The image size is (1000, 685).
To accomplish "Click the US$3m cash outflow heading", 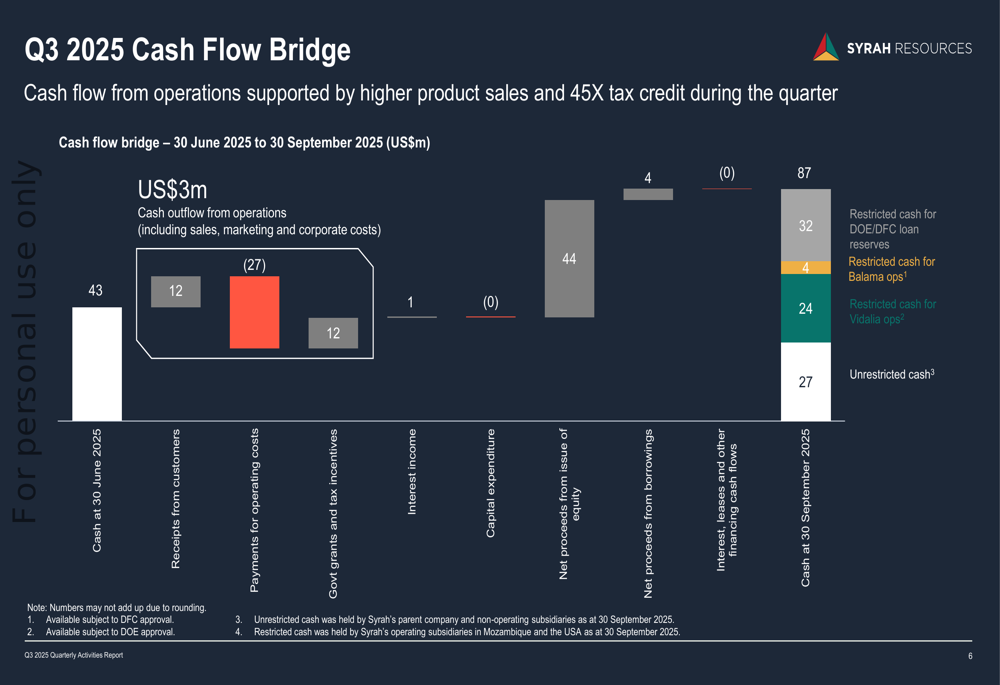I will [172, 189].
